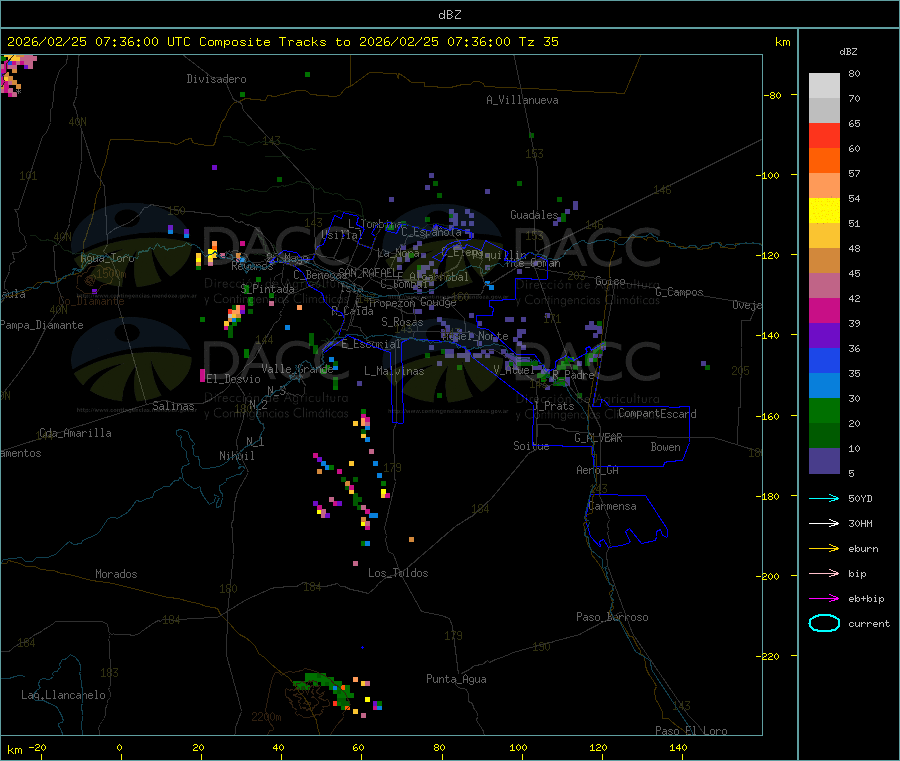Click the 'Divisadero' map label
Viewport: 900px width, 761px height.
coord(216,79)
